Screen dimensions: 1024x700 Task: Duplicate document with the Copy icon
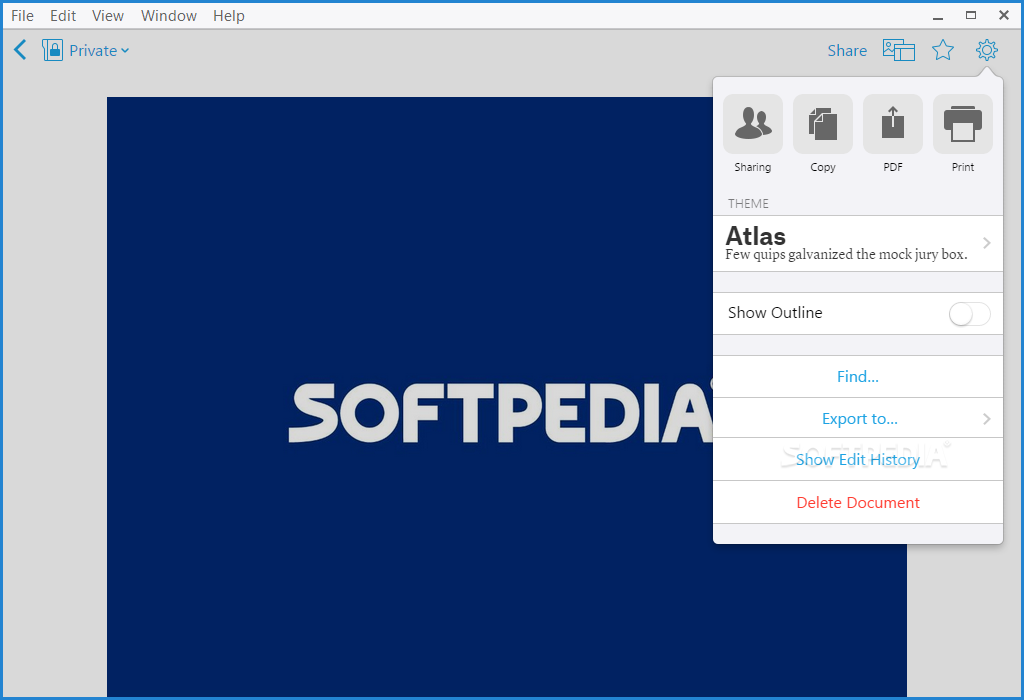pos(822,124)
